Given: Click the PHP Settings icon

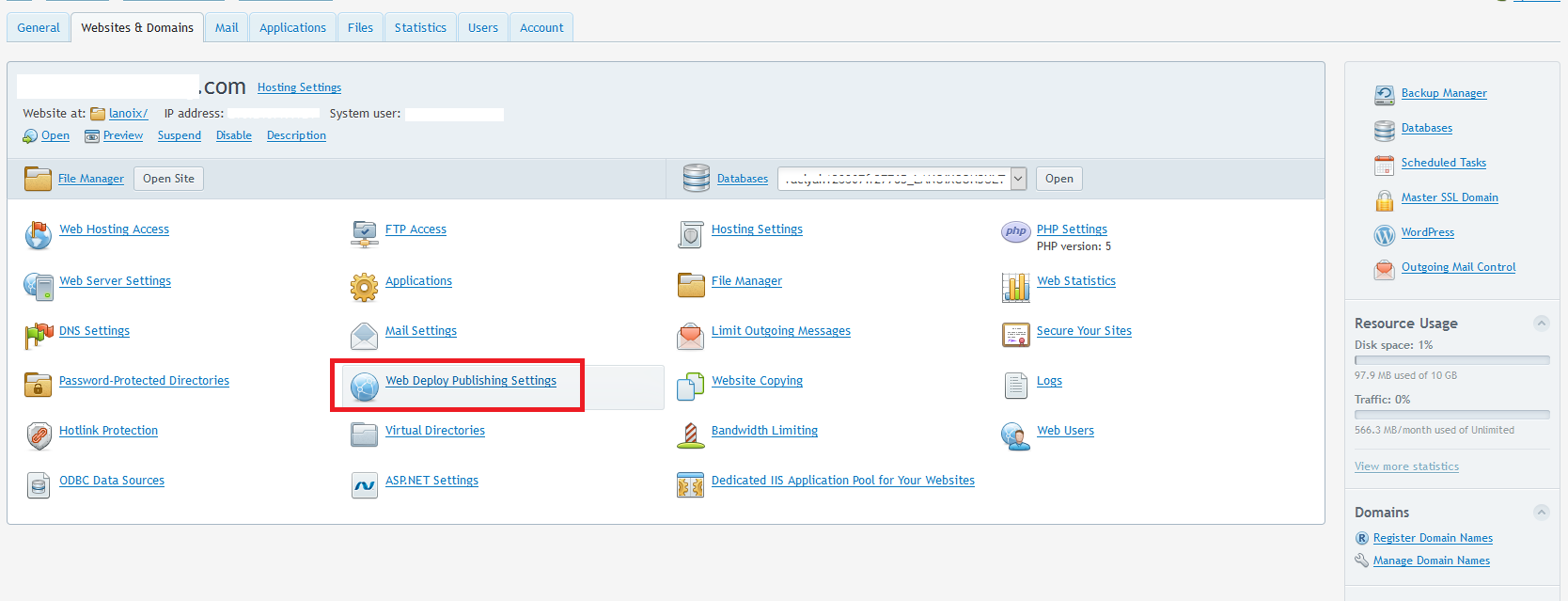Looking at the screenshot, I should 1016,232.
